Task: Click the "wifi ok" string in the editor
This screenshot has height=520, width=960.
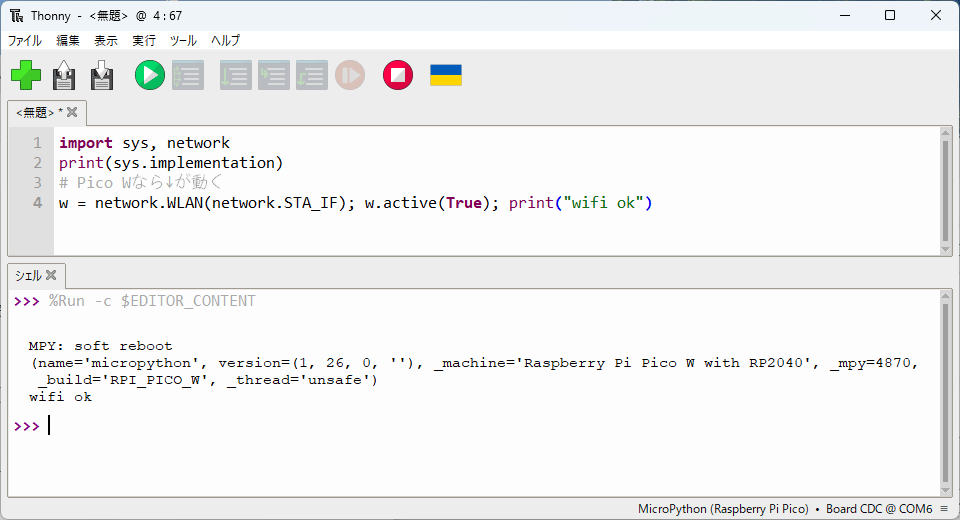Action: point(604,203)
